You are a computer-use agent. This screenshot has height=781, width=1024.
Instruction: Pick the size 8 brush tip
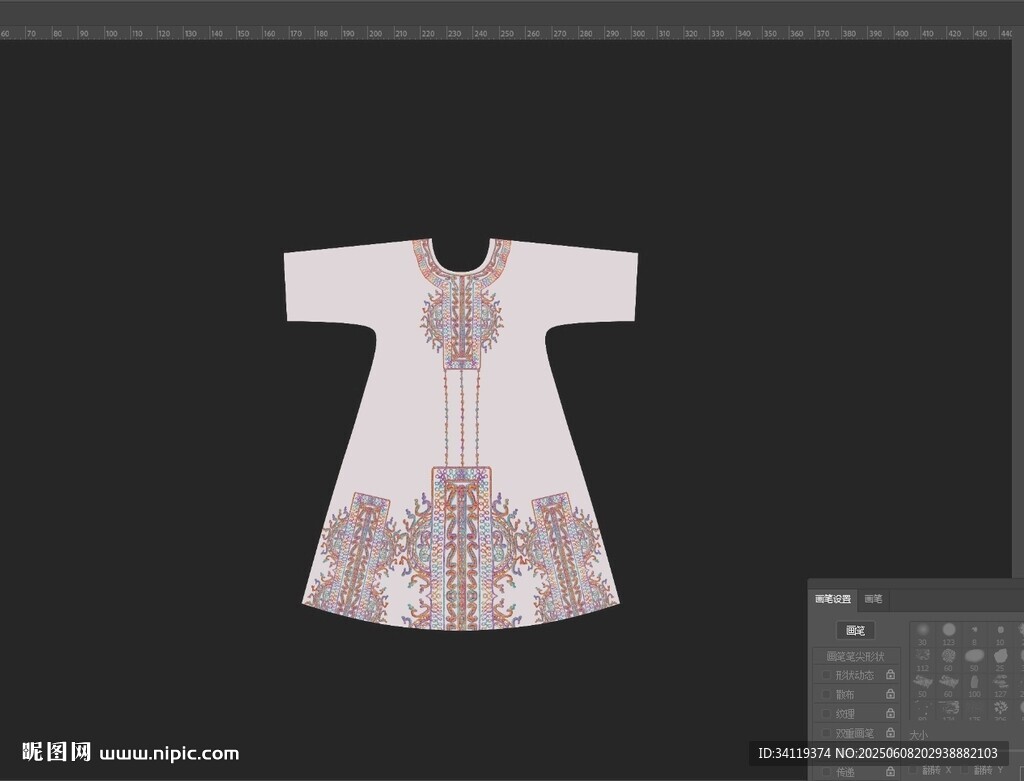(x=974, y=633)
